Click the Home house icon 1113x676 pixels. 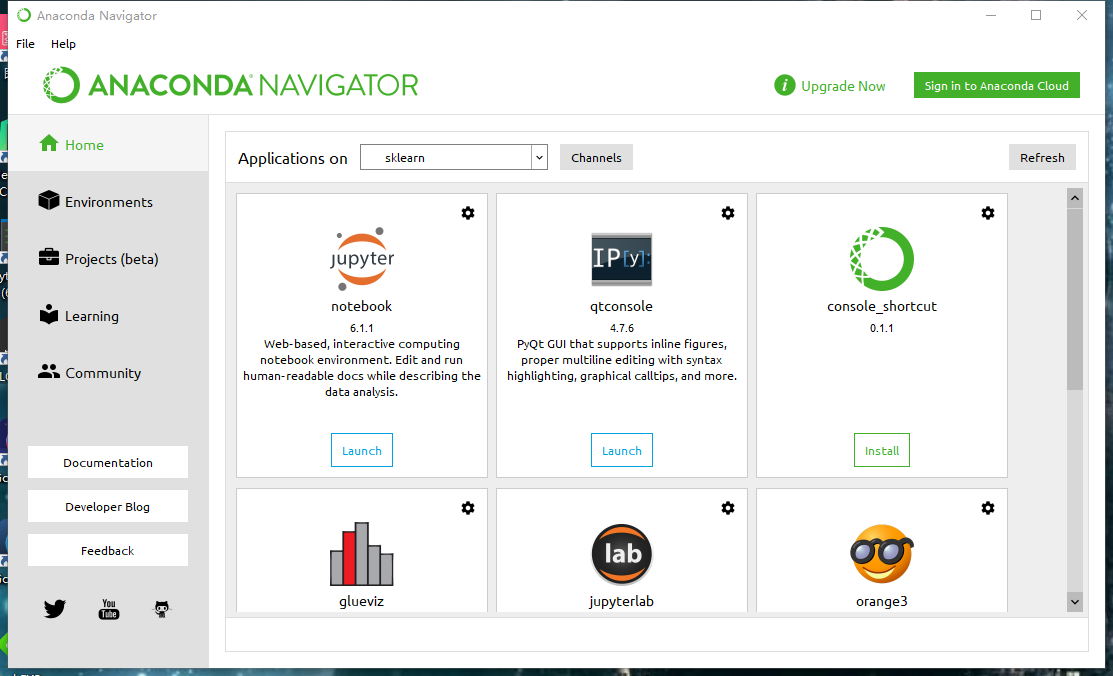point(49,143)
